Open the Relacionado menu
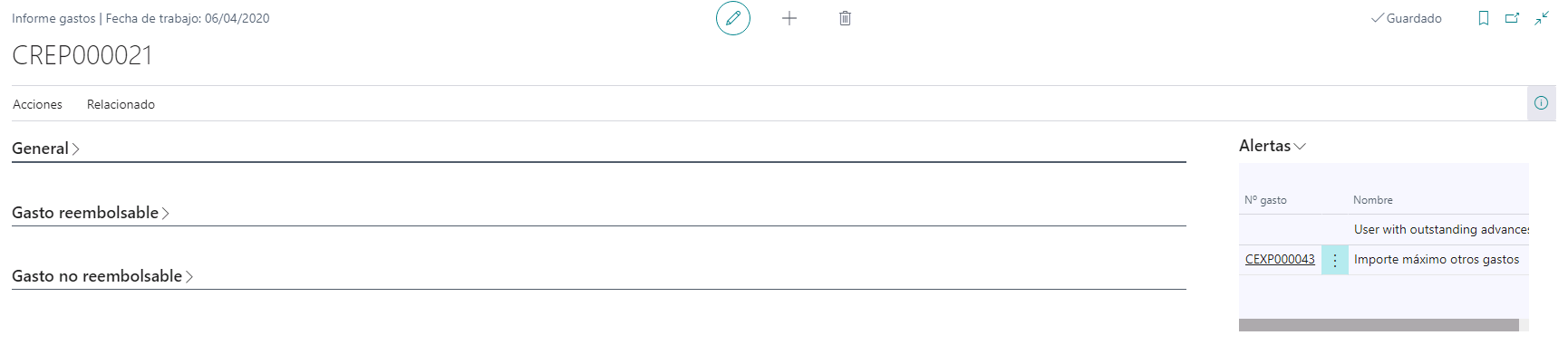Viewport: 1568px width, 364px height. (x=121, y=104)
